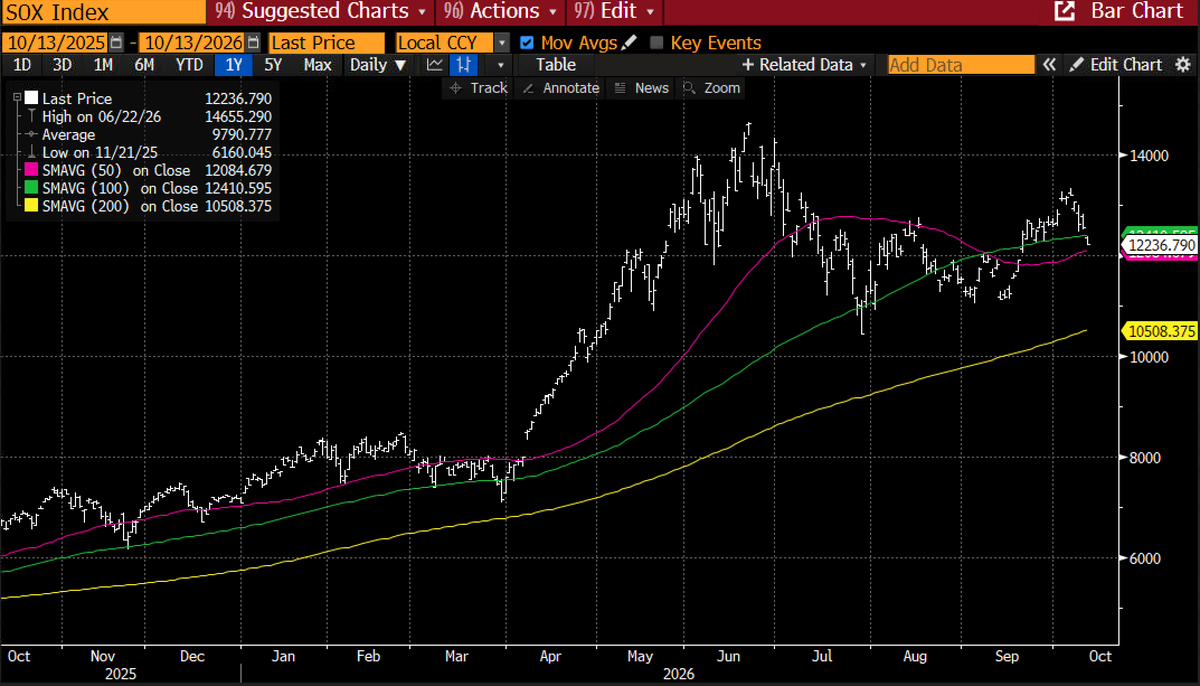Click the yellow SMAVG (200) color swatch
Viewport: 1200px width, 686px height.
32,207
